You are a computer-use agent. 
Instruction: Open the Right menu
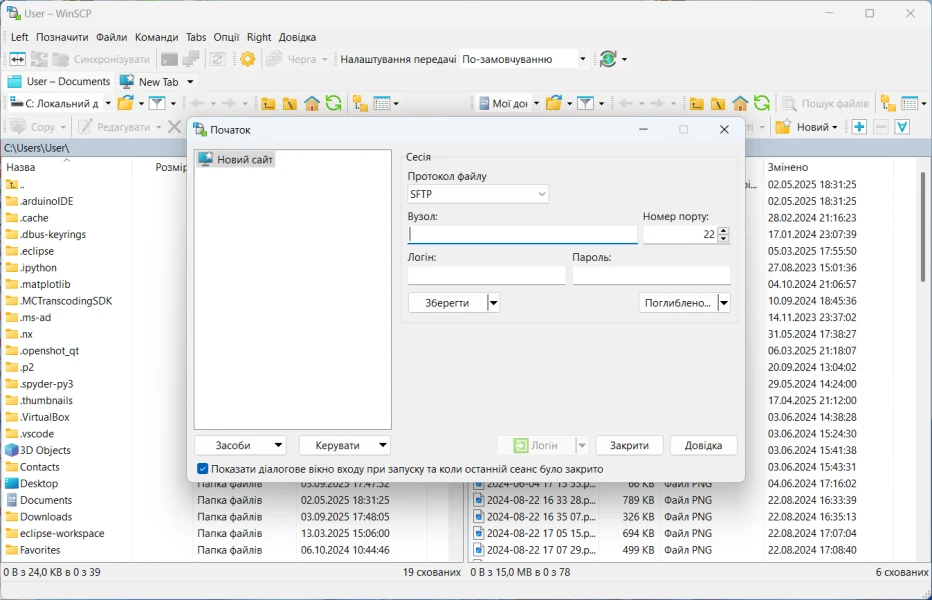pos(259,37)
